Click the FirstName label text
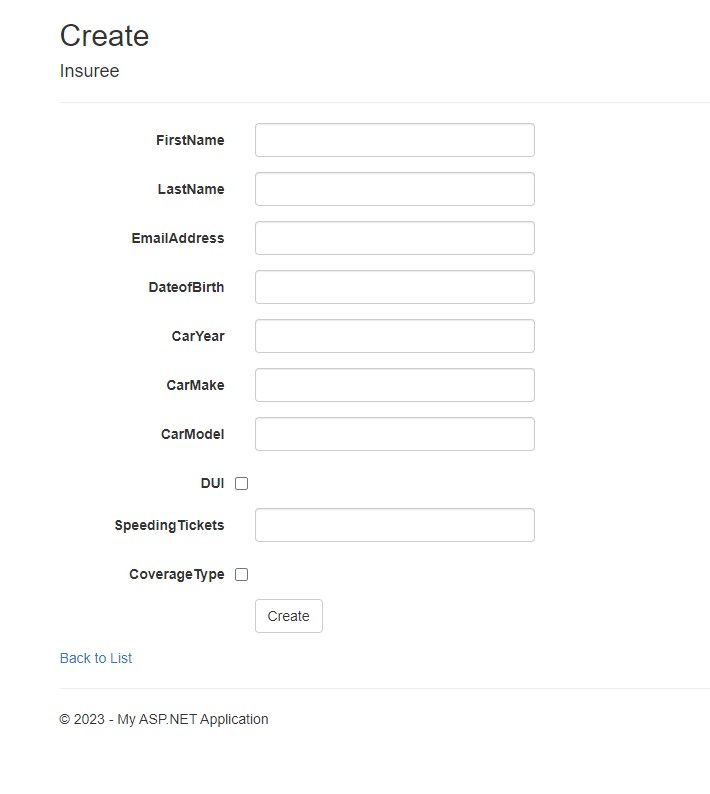 coord(190,140)
